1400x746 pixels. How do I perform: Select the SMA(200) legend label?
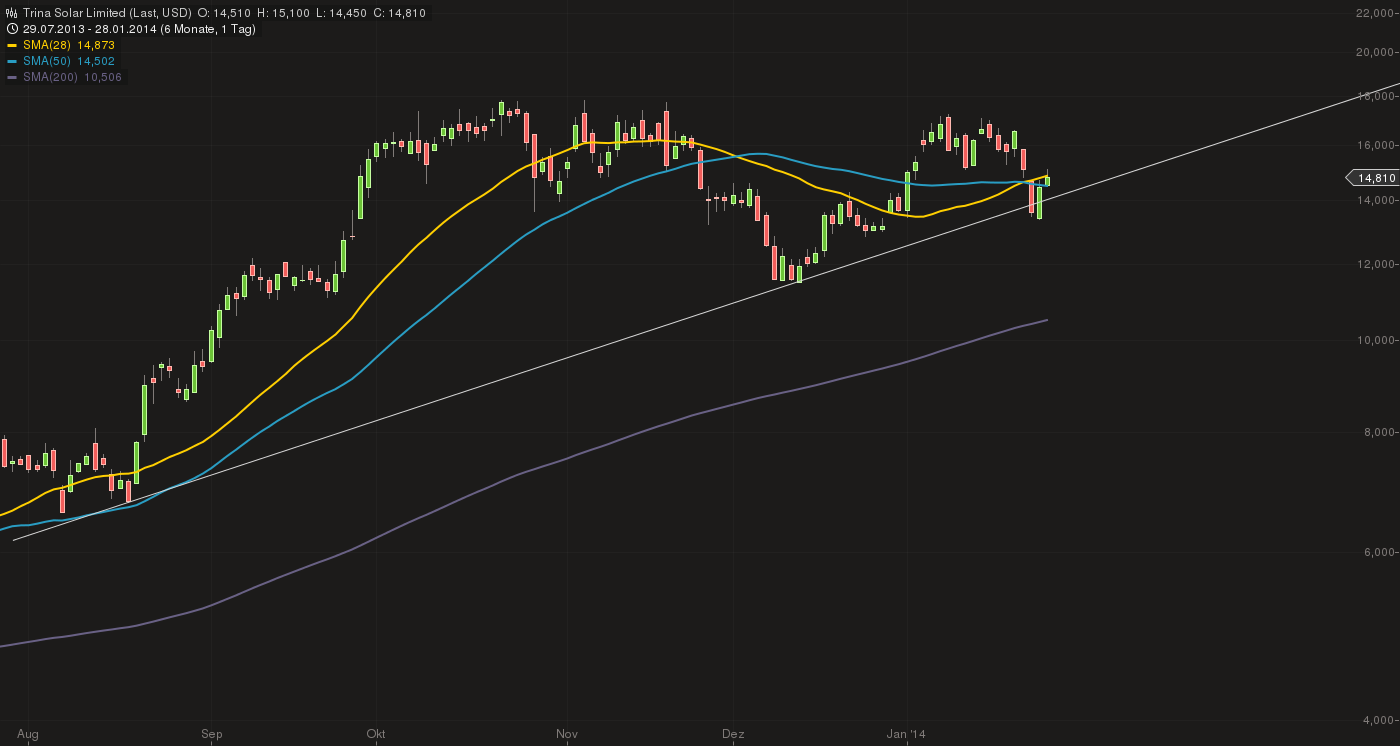click(48, 77)
